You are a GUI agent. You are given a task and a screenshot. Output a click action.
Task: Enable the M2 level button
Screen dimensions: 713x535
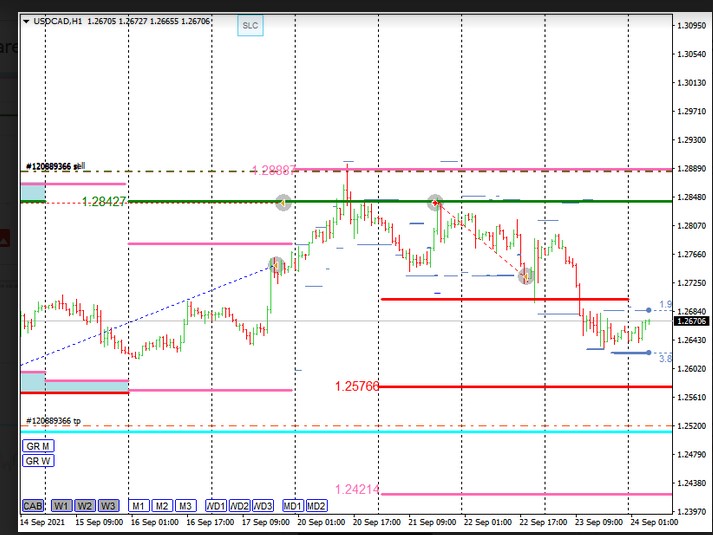coord(163,505)
